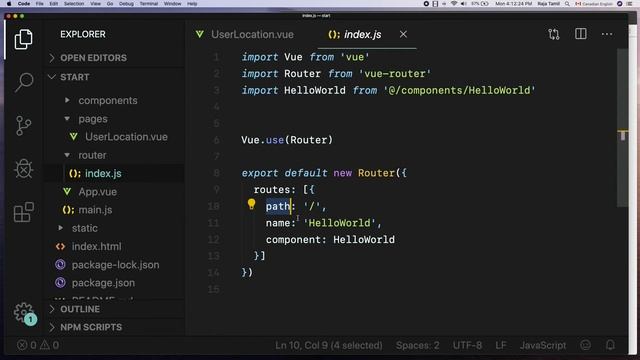Open Source Control view

(23, 125)
